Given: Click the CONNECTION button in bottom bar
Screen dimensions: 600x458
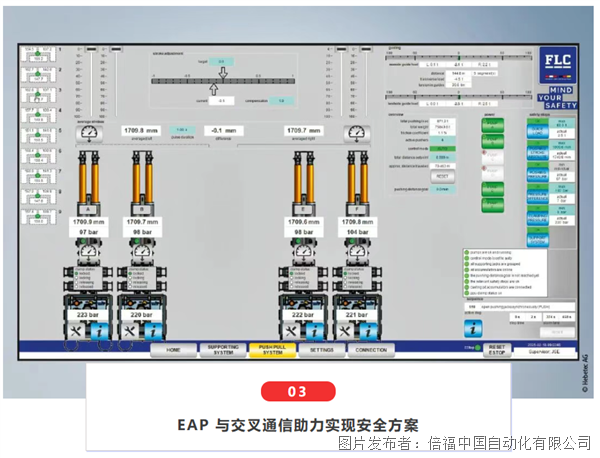Looking at the screenshot, I should [374, 349].
